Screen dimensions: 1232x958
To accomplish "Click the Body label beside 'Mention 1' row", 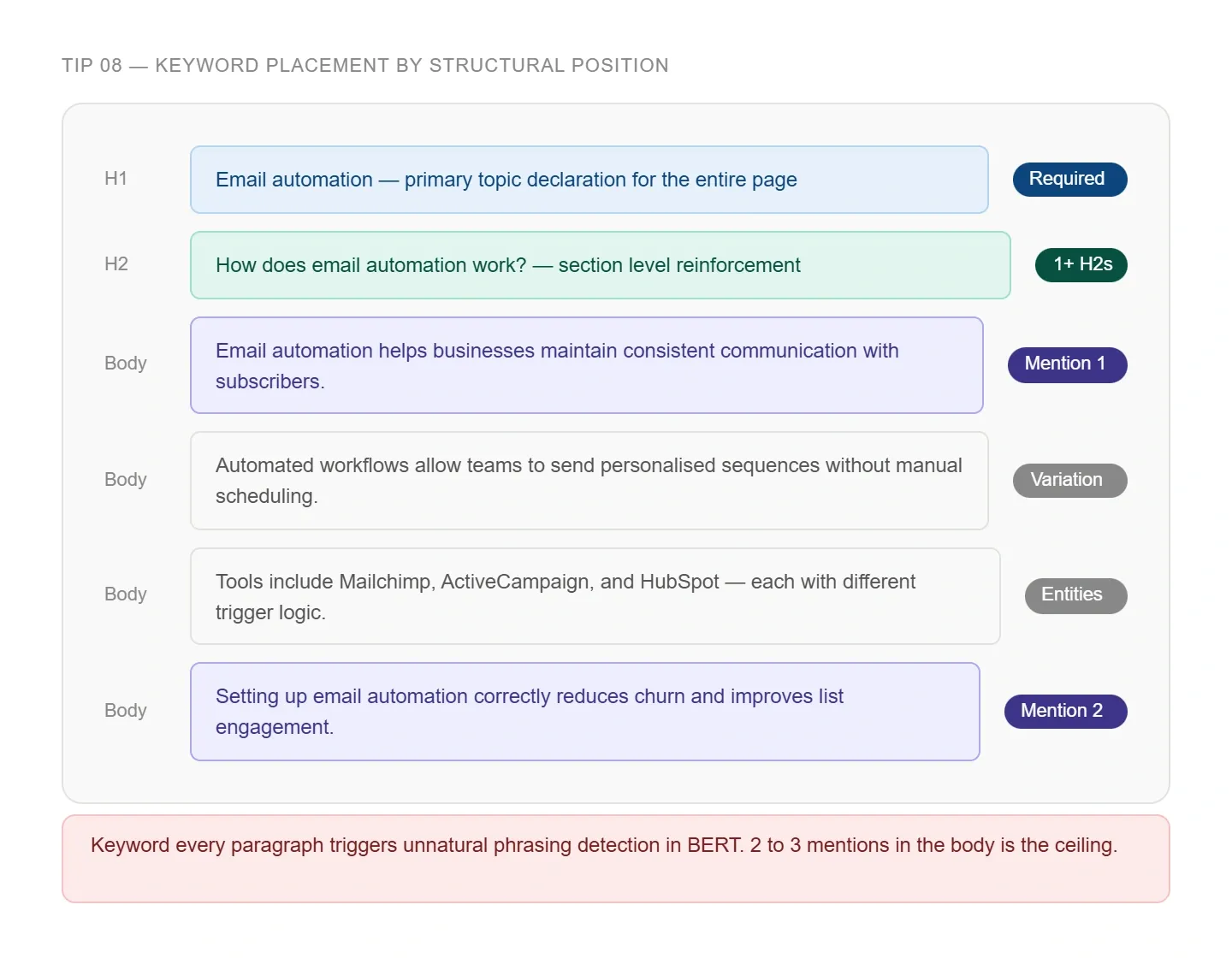I will (126, 364).
